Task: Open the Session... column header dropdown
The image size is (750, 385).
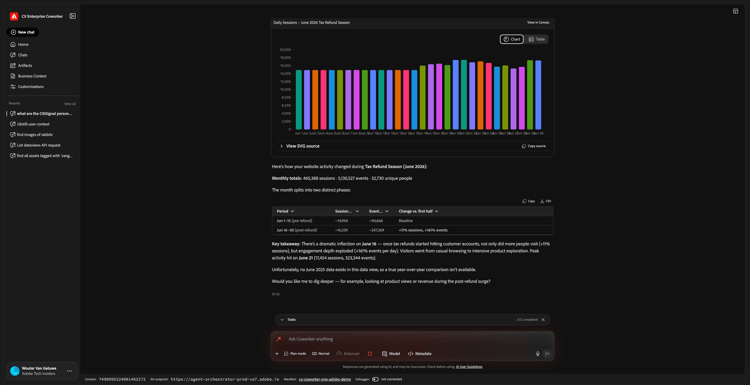Action: click(x=357, y=211)
